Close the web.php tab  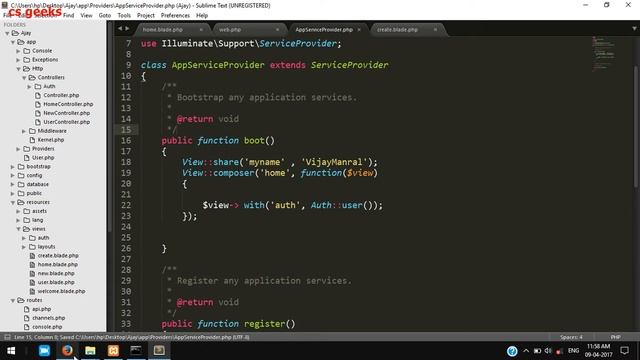tap(278, 29)
